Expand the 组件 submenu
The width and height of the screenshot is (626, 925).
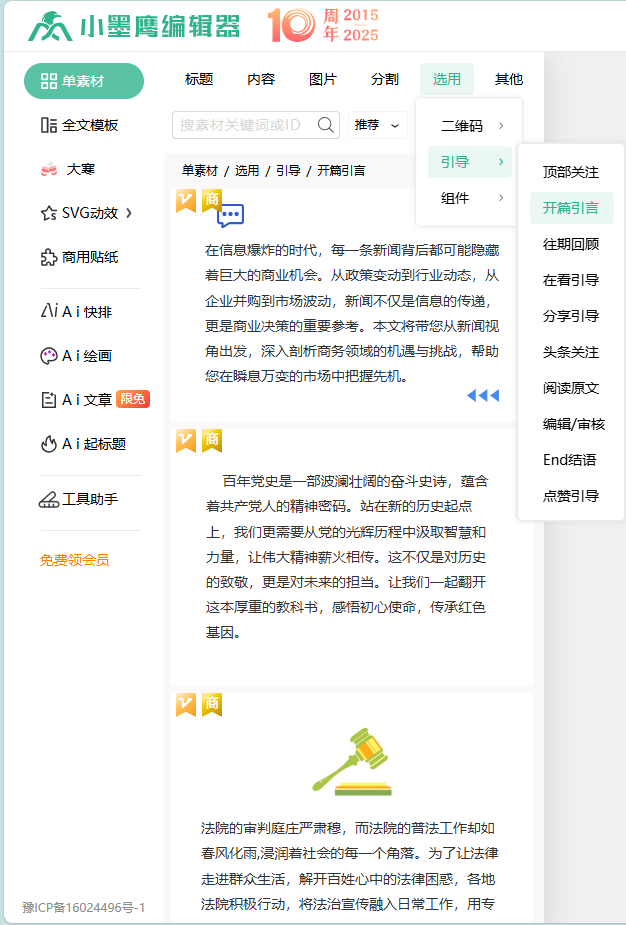coord(469,198)
